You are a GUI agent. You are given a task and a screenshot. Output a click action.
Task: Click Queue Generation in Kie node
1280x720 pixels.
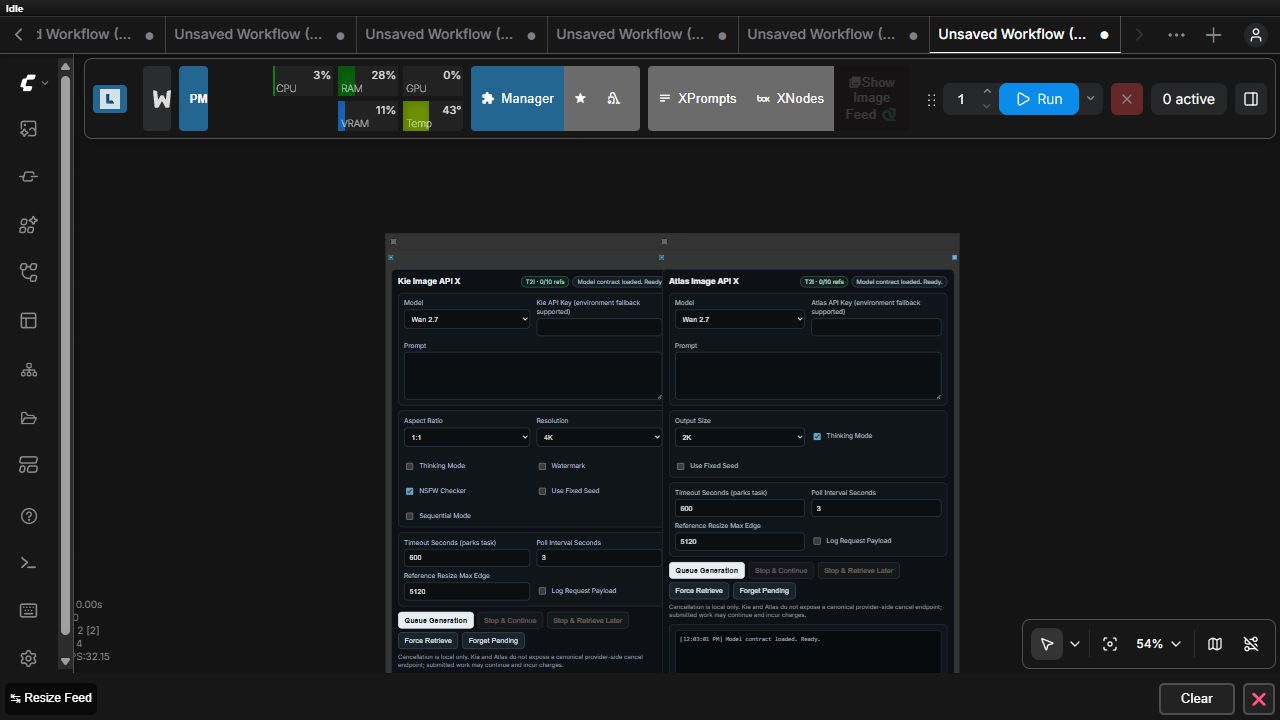[435, 621]
